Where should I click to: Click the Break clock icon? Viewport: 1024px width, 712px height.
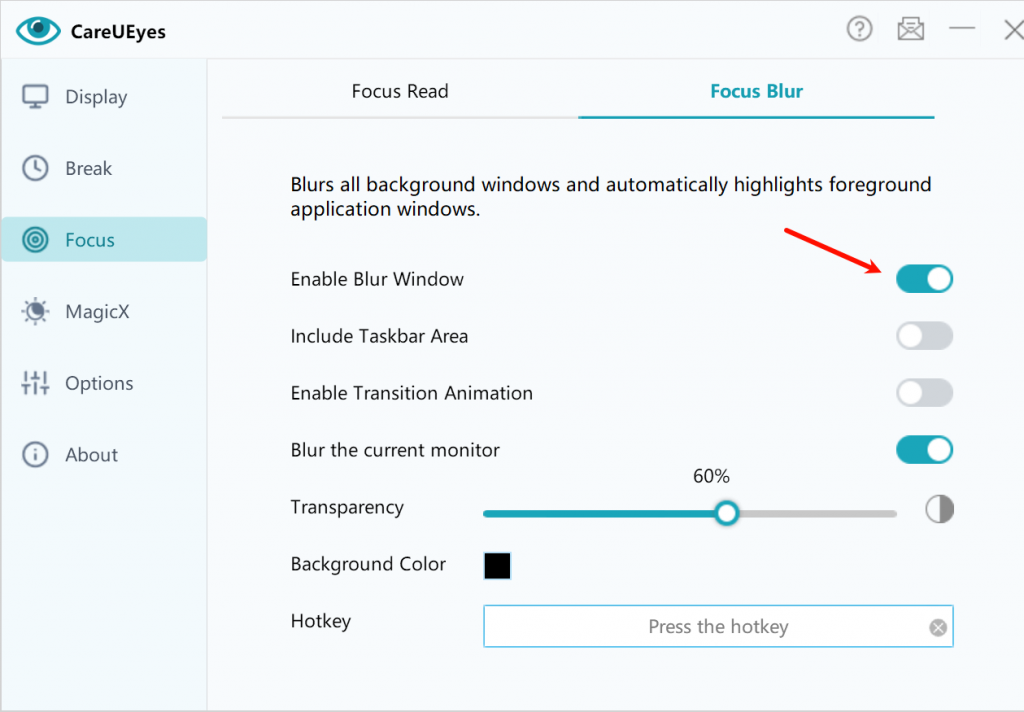(x=35, y=168)
